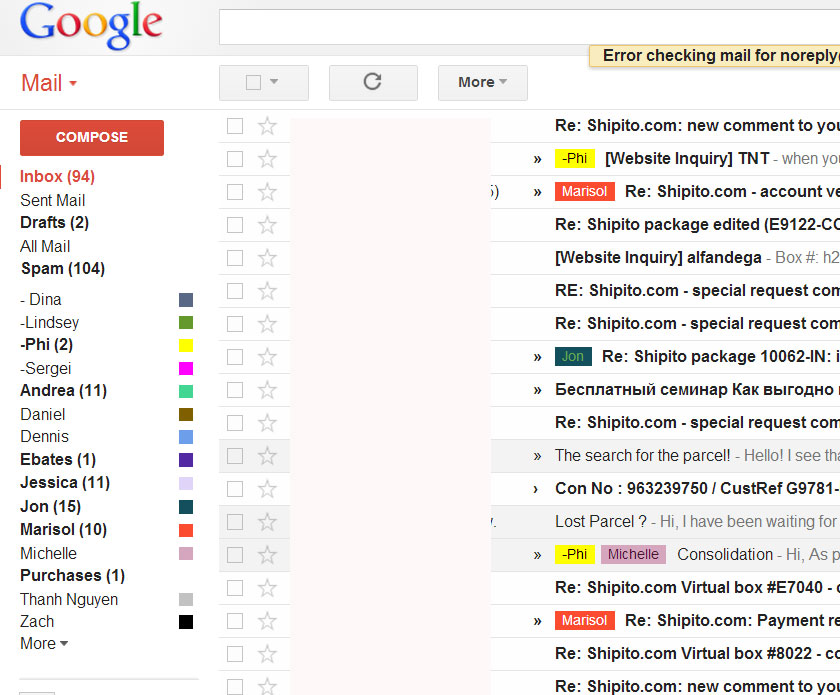
Task: Click importance marker on 'Shipito.com: Payment' row
Action: coord(537,622)
